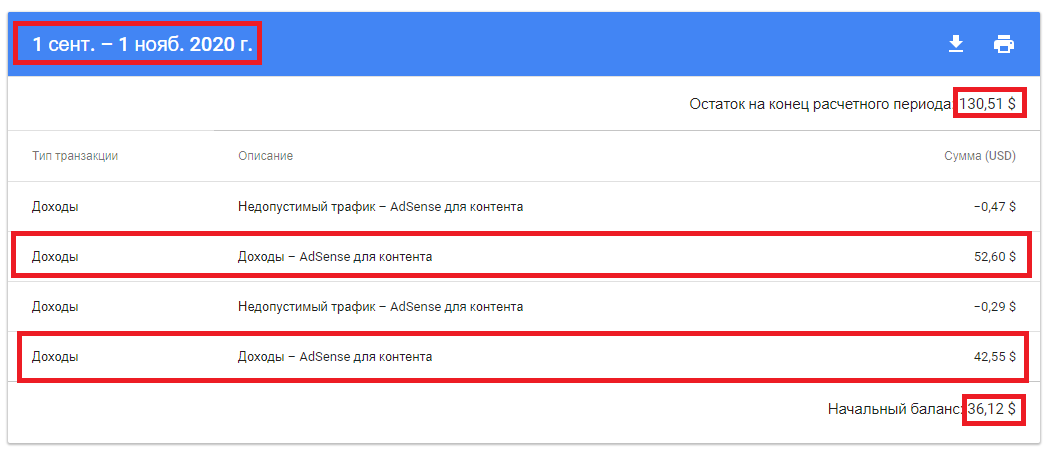Click the 'Доходы – AdSense' description in the 52,60 $ row
This screenshot has height=453, width=1052.
(335, 256)
